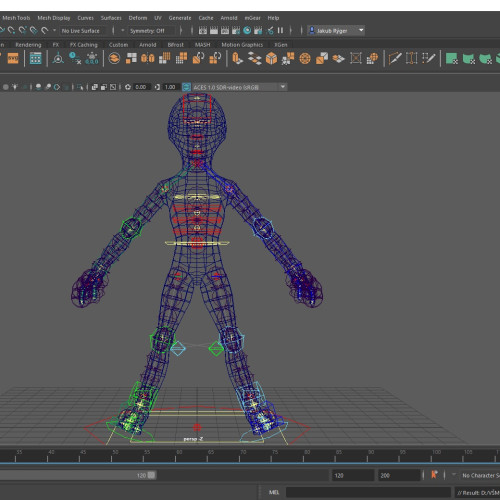Switch to the Rendering shelf tab
Viewport: 500px width, 500px height.
[x=28, y=45]
